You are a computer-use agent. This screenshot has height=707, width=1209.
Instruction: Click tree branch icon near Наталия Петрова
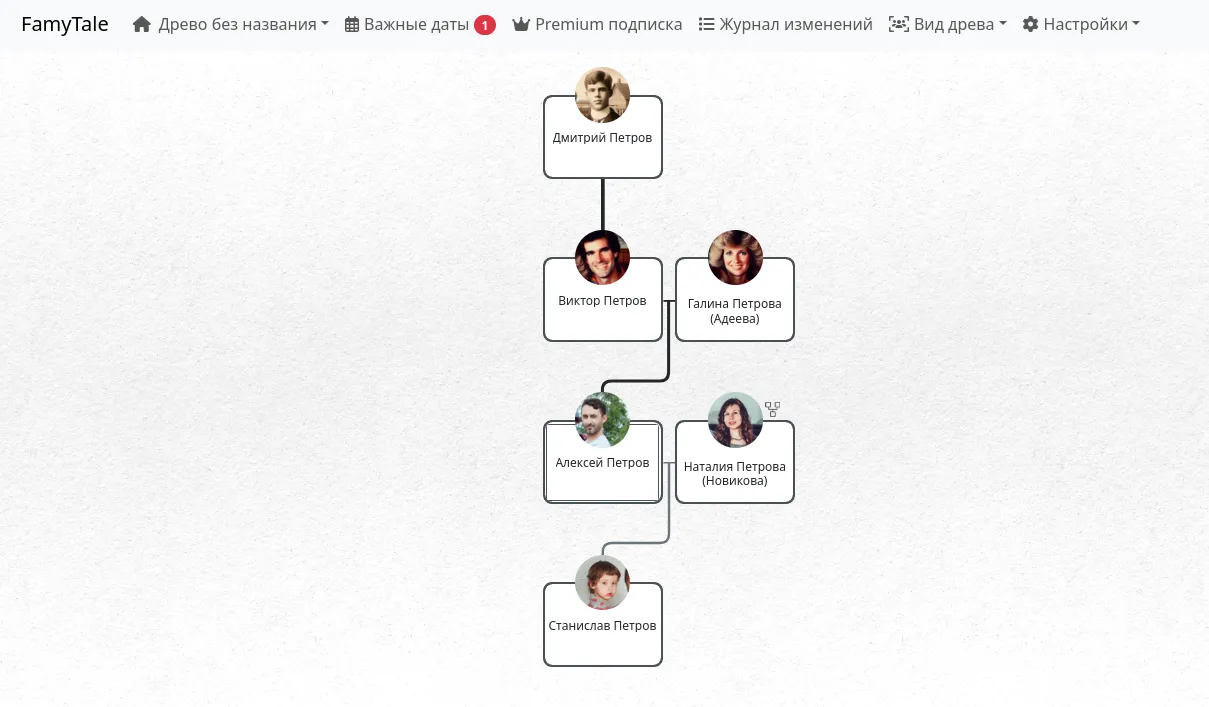coord(772,409)
